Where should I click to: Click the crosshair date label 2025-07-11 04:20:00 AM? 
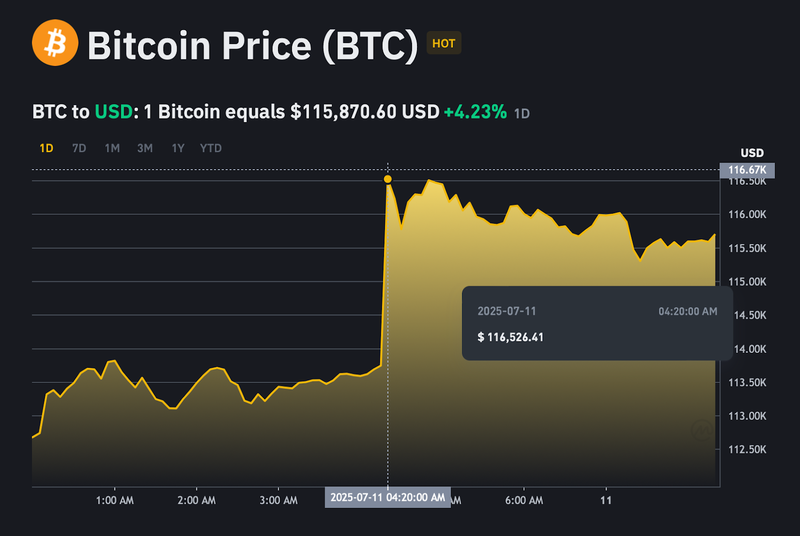click(x=388, y=497)
